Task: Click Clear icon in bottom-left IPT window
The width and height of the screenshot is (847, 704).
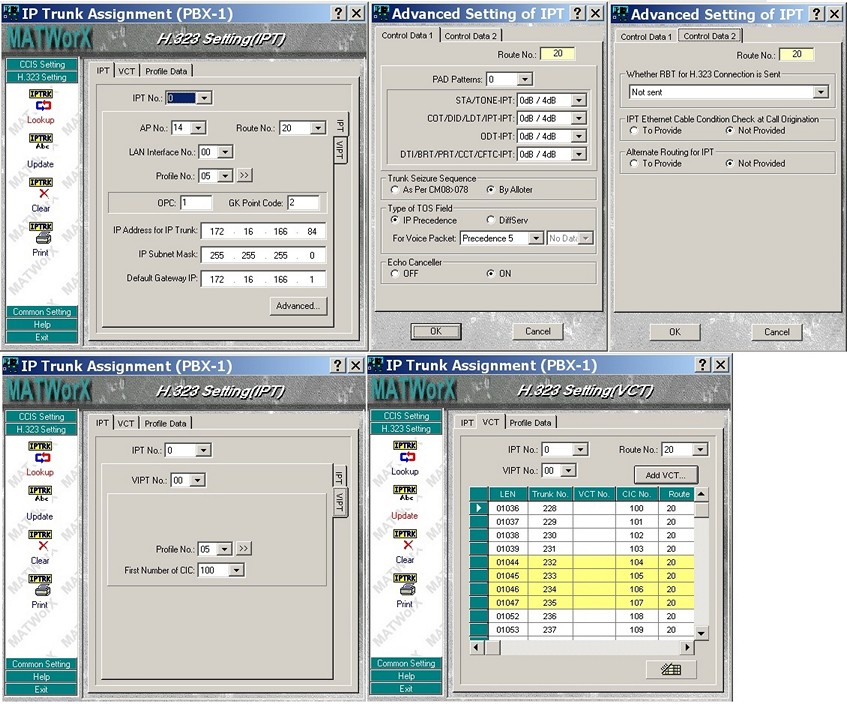Action: click(41, 540)
